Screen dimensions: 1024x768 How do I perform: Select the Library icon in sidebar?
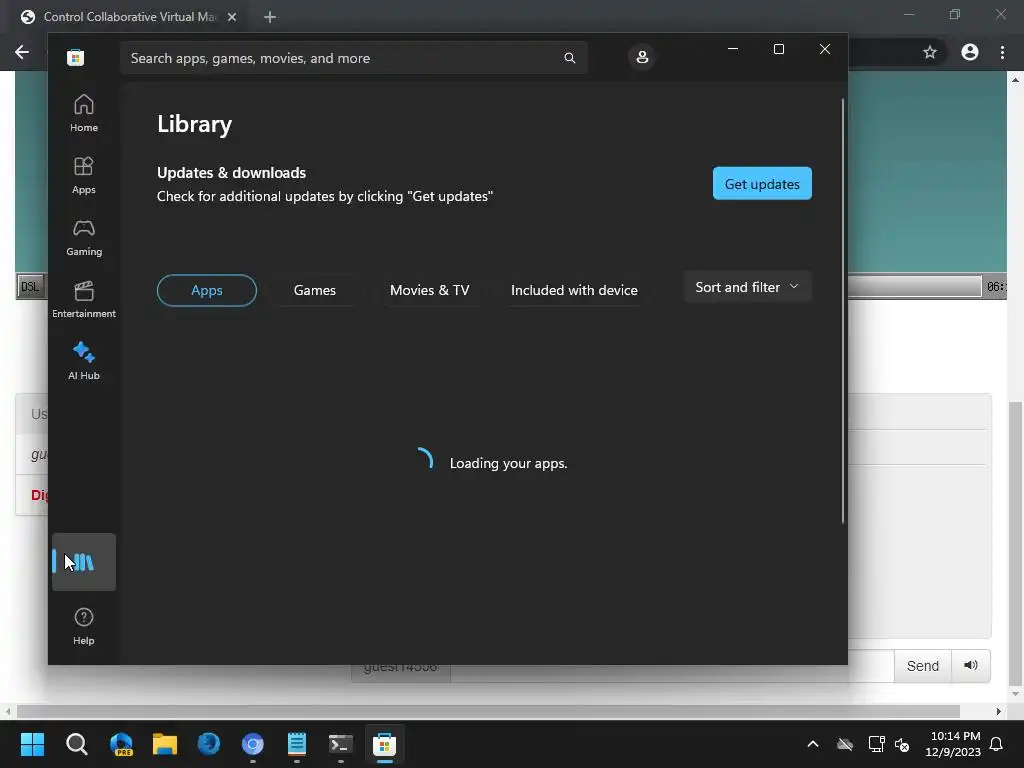coord(84,562)
